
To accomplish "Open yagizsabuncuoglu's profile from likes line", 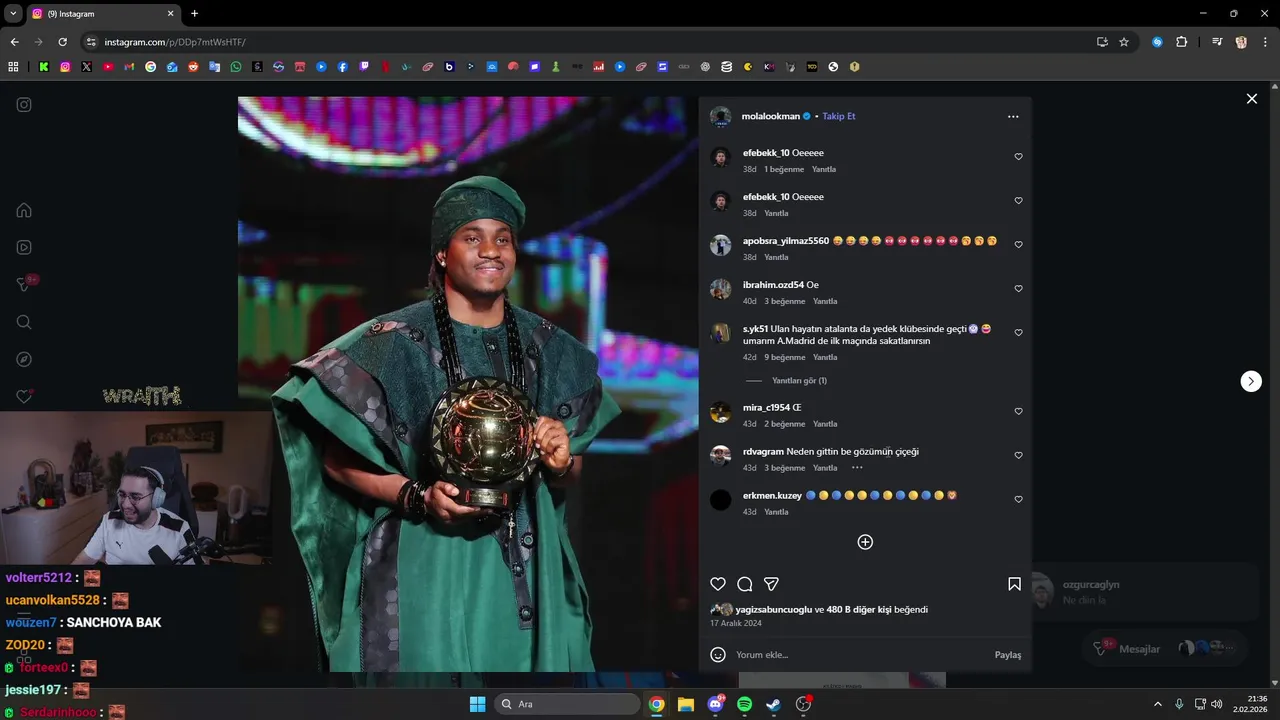I will point(773,610).
